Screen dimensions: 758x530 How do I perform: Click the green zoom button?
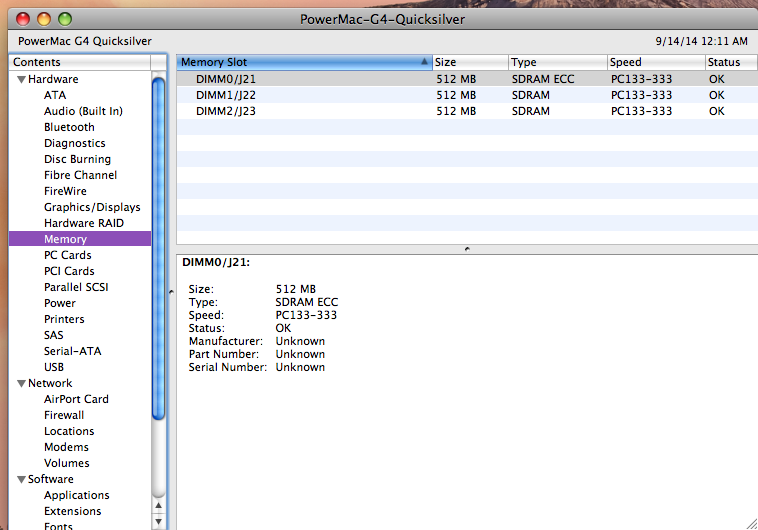[x=65, y=19]
